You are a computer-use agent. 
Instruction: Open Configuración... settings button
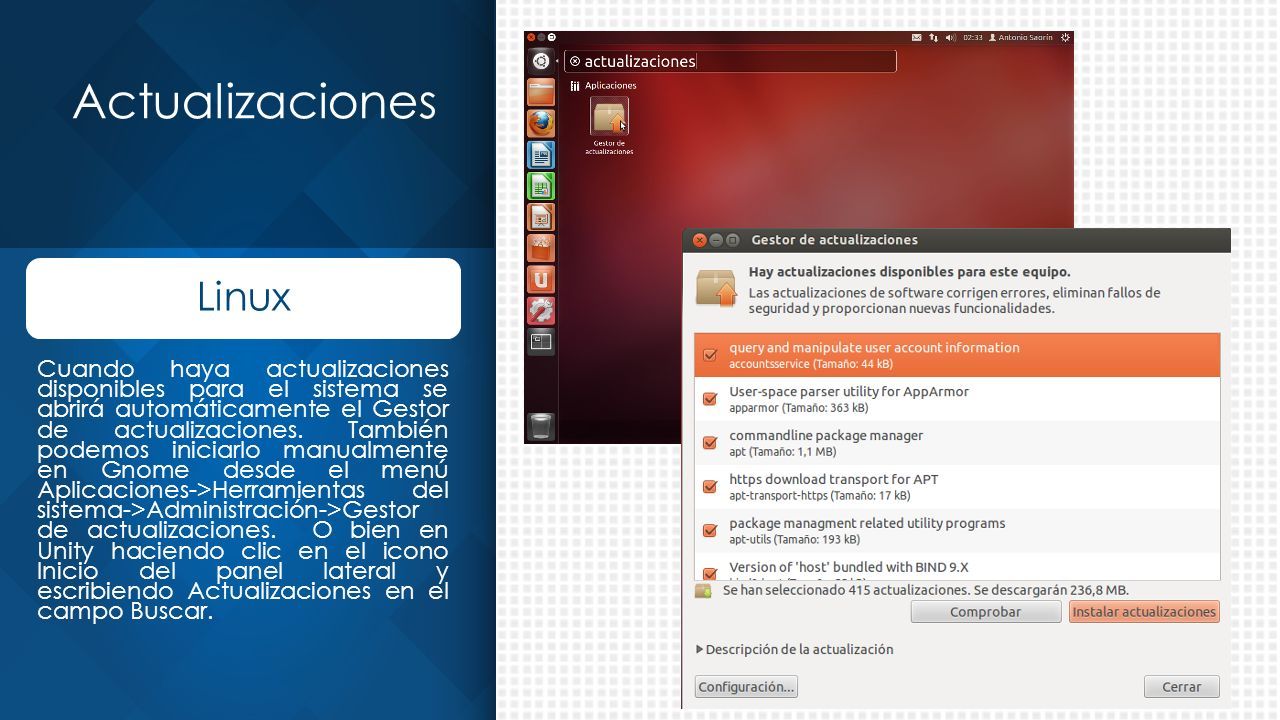pyautogui.click(x=746, y=687)
